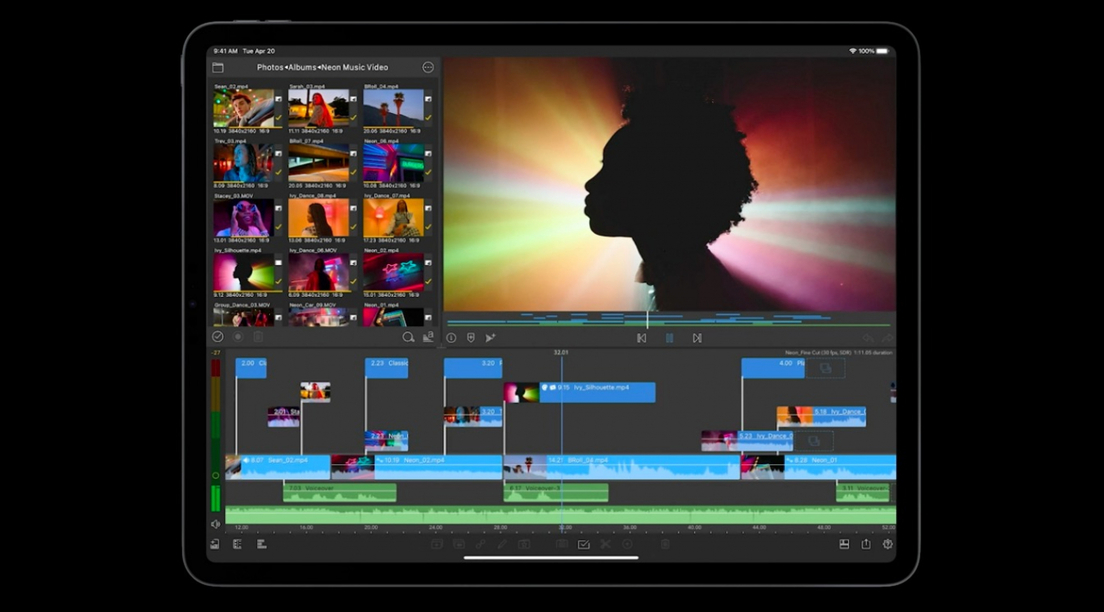Click the marker shield icon below preview
The image size is (1104, 612).
pyautogui.click(x=471, y=338)
